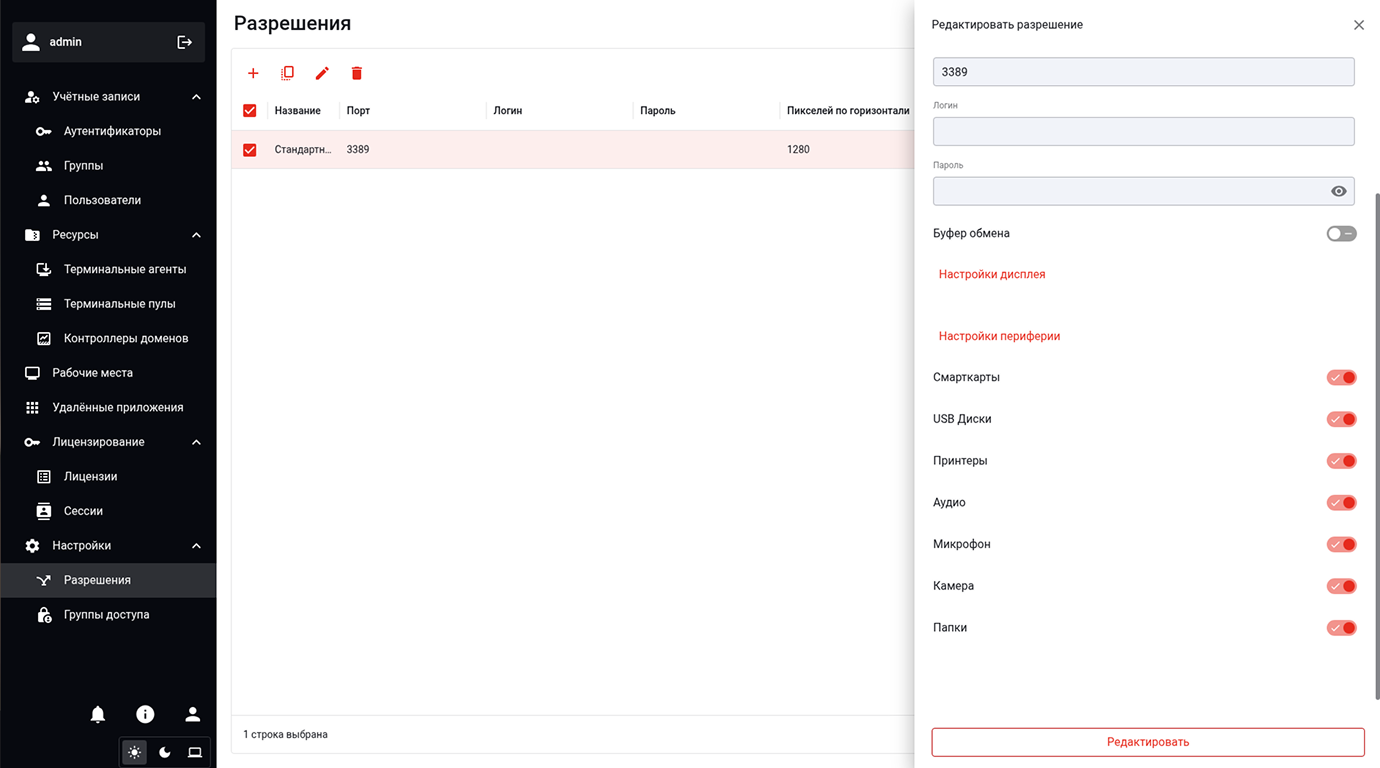This screenshot has height=768, width=1380.
Task: Click the Редактировать submit button
Action: (1147, 742)
